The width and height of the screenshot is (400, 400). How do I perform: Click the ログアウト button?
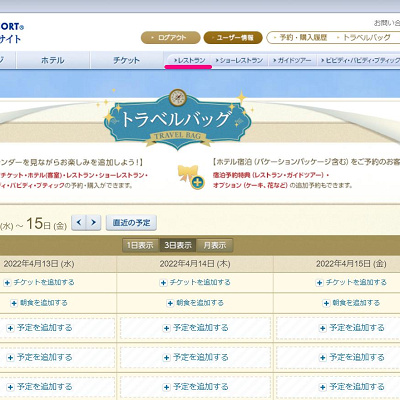pyautogui.click(x=170, y=38)
